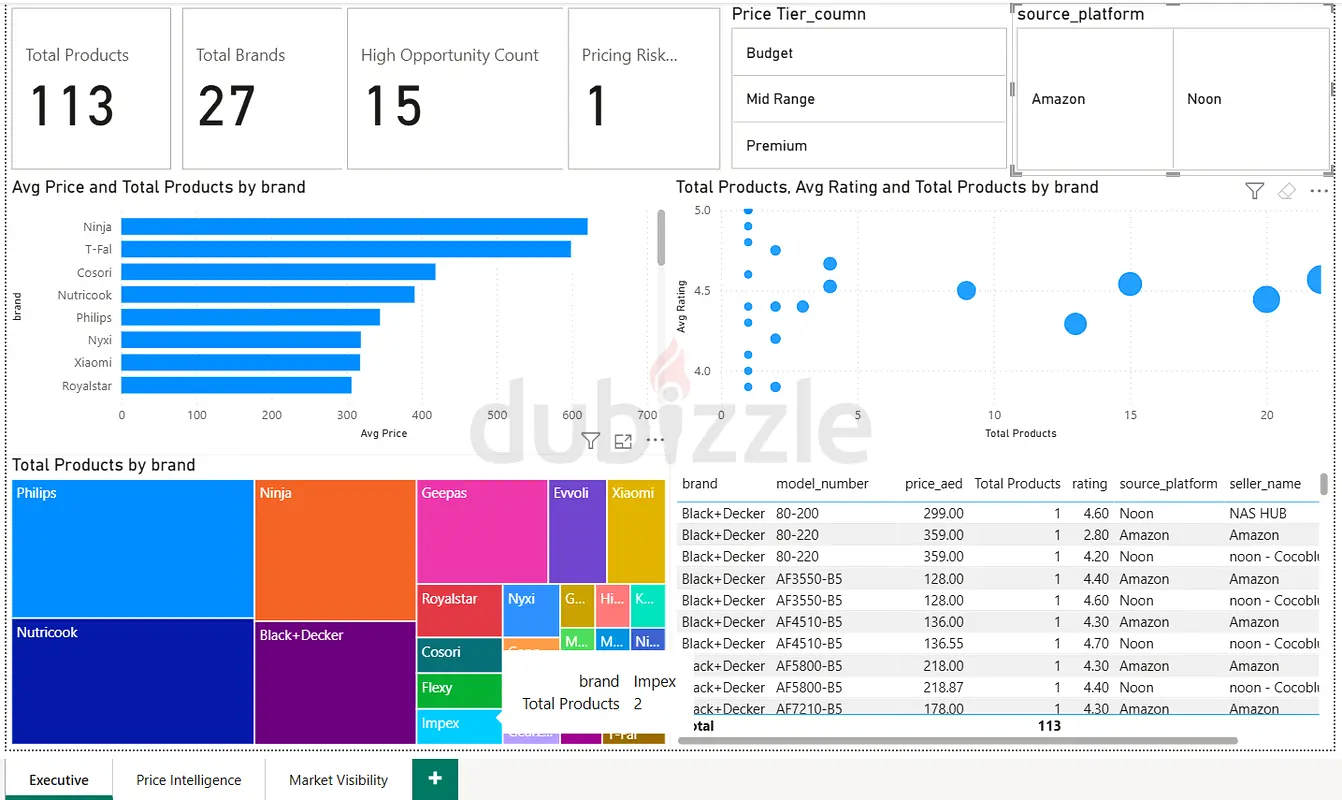This screenshot has height=800, width=1342.
Task: Select Budget in Price Tier slicer
Action: pos(869,53)
